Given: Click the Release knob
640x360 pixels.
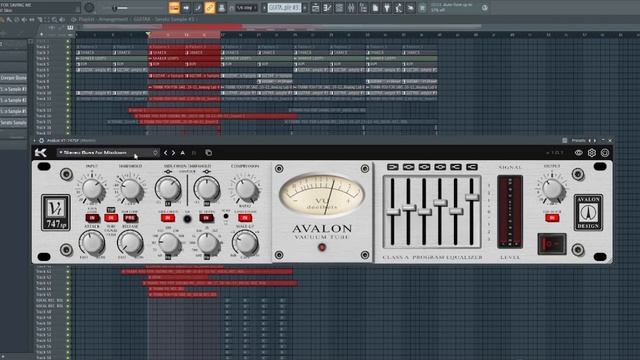Looking at the screenshot, I should 130,242.
